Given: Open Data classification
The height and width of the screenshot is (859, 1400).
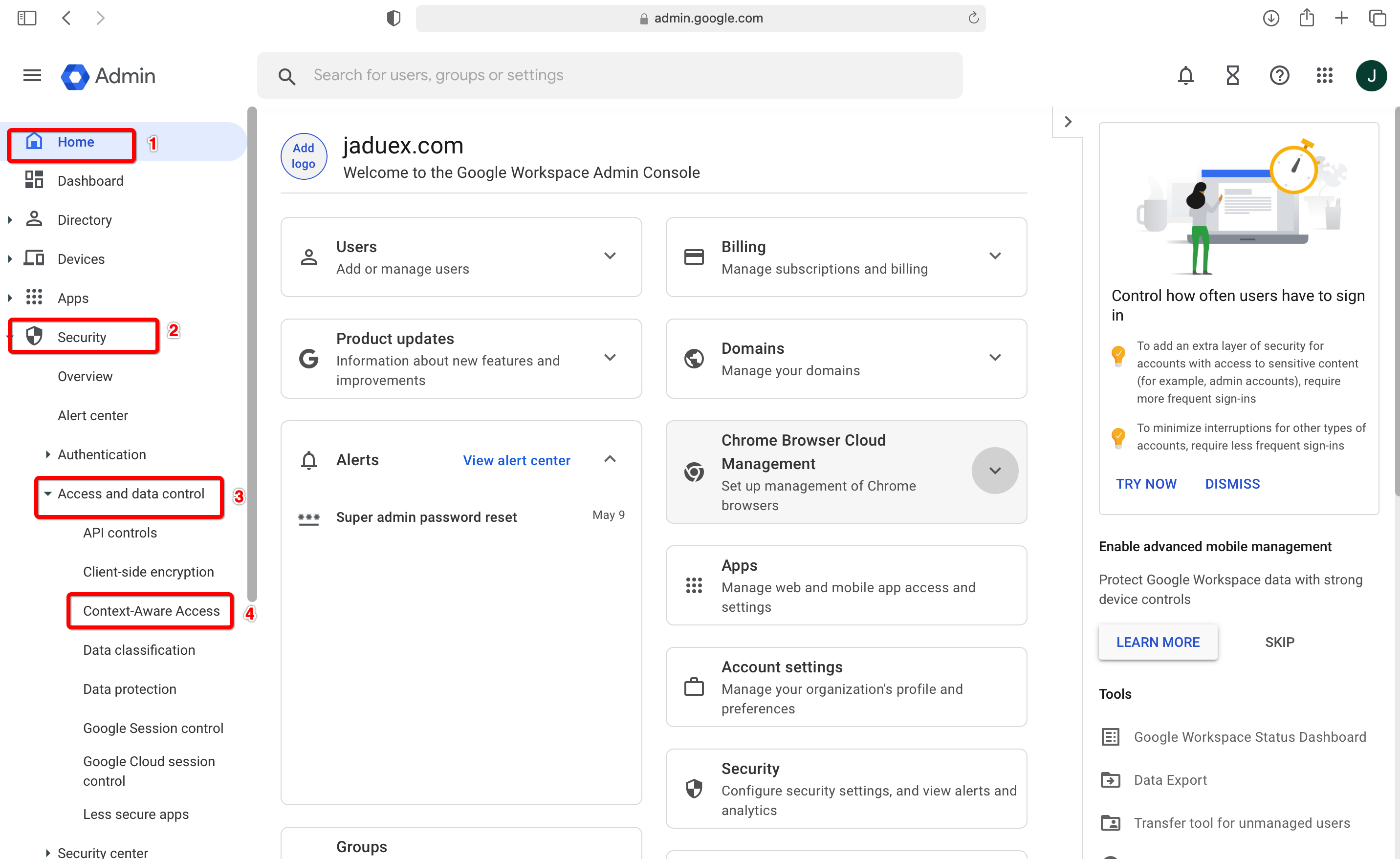Looking at the screenshot, I should [139, 649].
